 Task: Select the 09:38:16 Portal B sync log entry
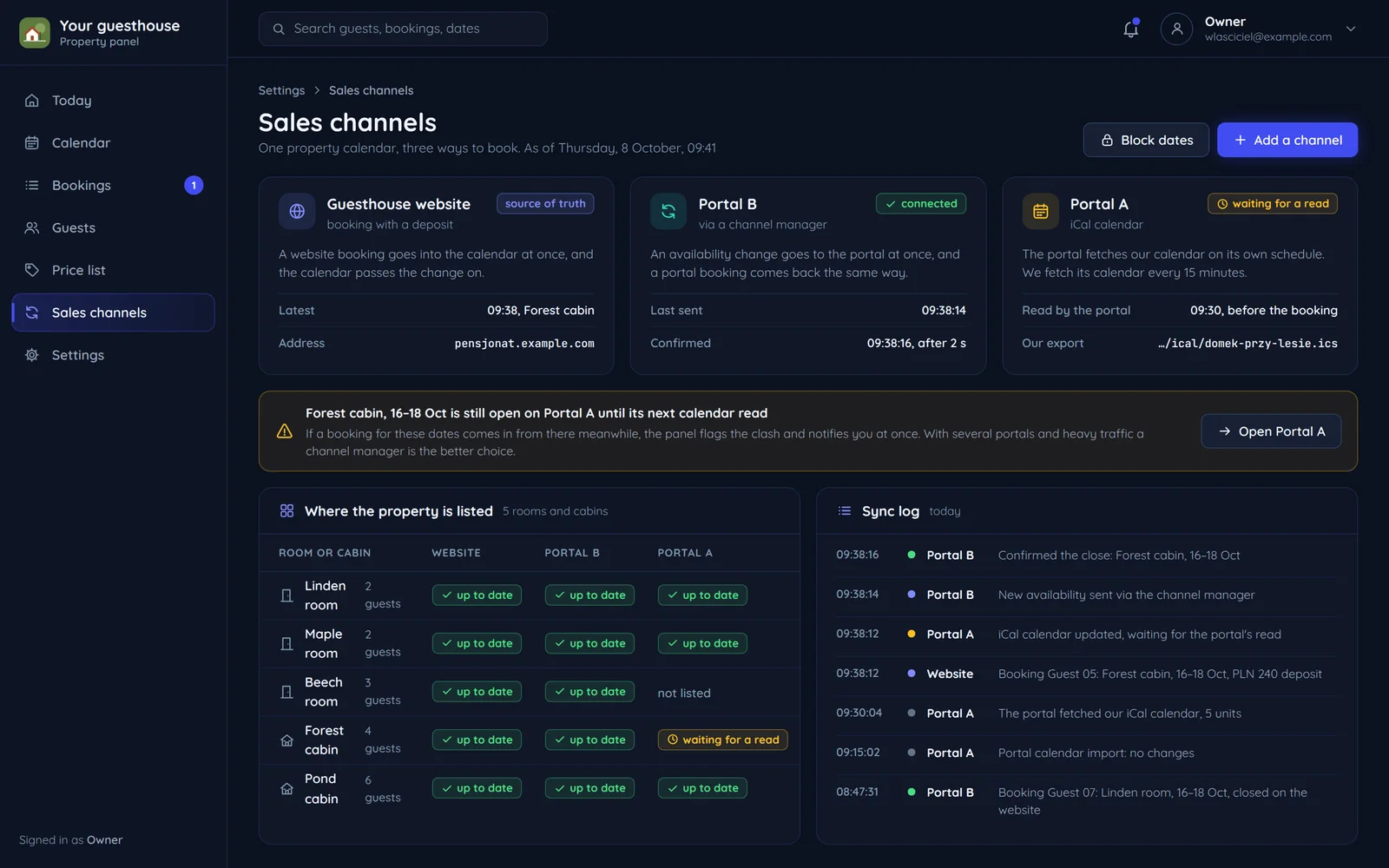tap(1087, 555)
